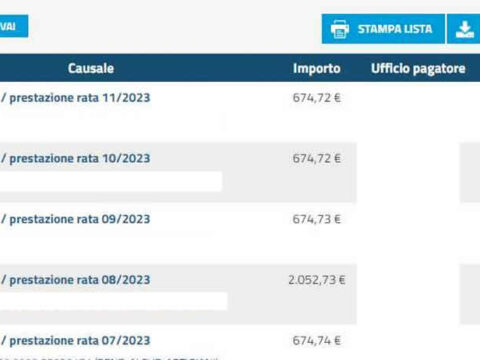The height and width of the screenshot is (360, 480).
Task: Select the 674,72 € amount for rata 11/2023
Action: click(x=317, y=98)
